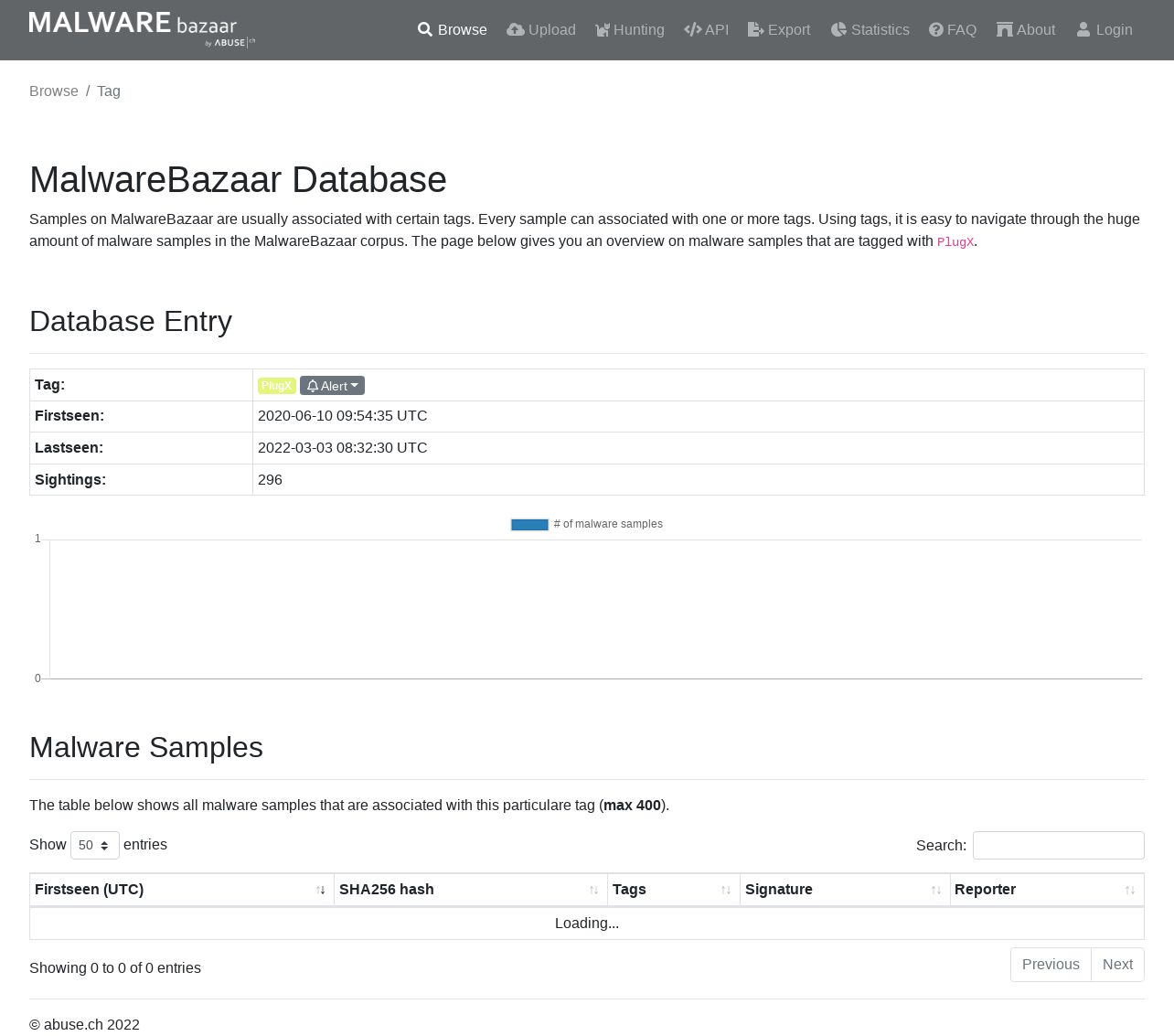The width and height of the screenshot is (1174, 1036).
Task: Go to the Hunting page
Action: point(630,30)
